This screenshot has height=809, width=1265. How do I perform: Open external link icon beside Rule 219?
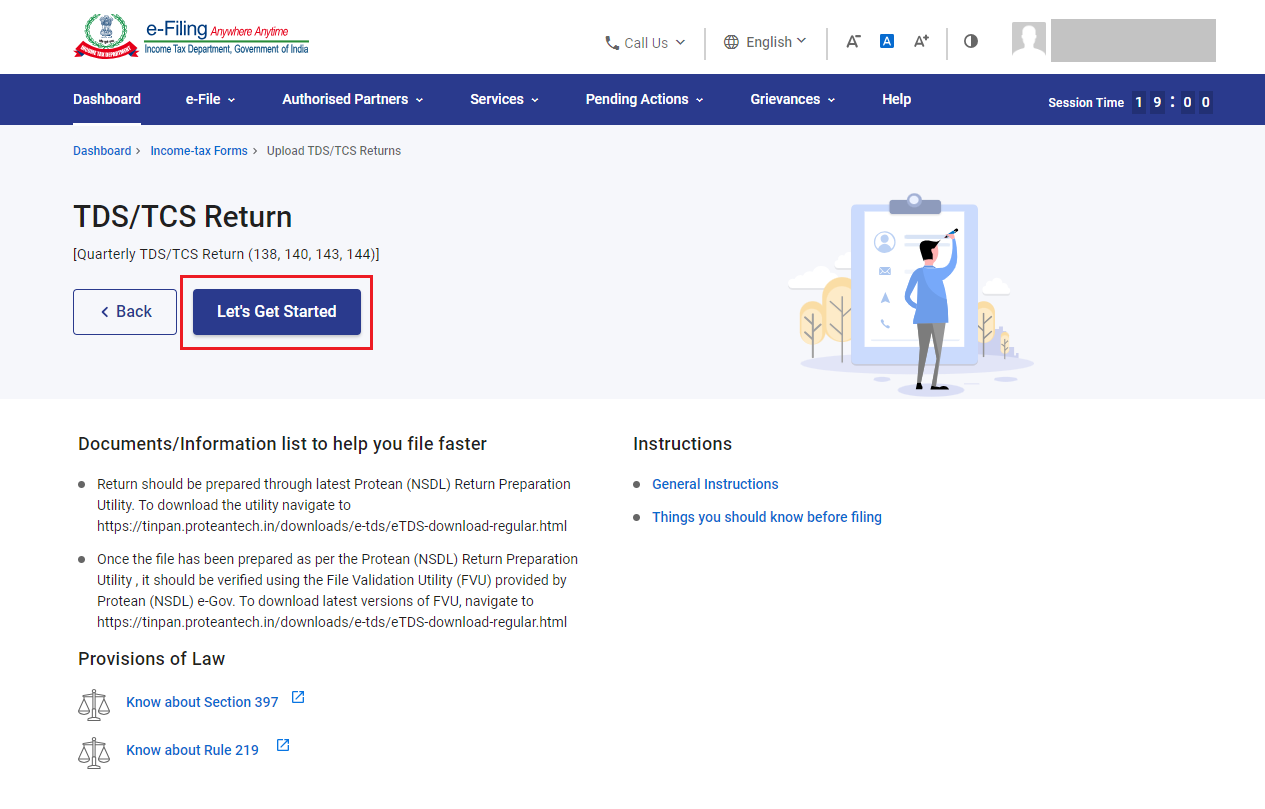tap(283, 746)
